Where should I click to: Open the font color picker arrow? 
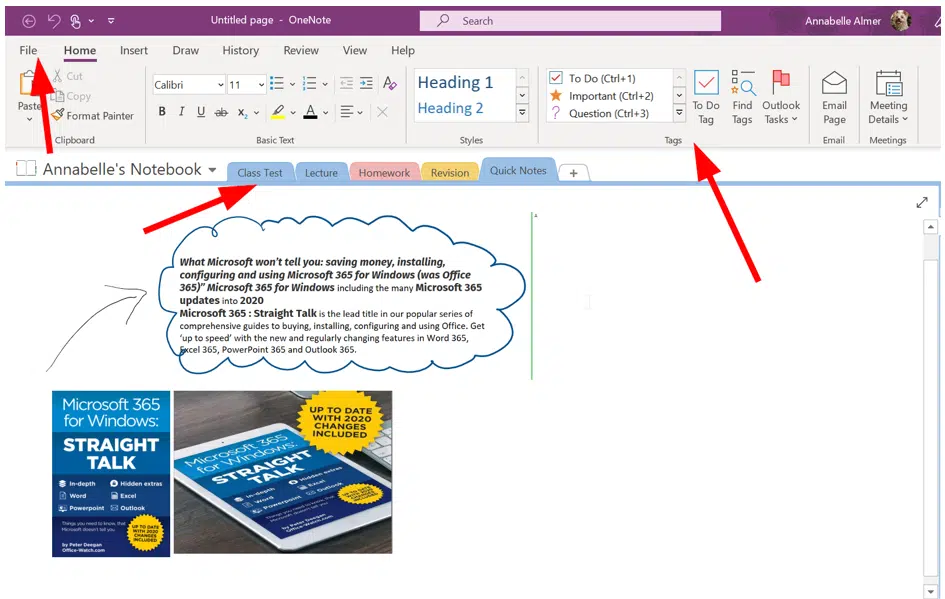[325, 113]
